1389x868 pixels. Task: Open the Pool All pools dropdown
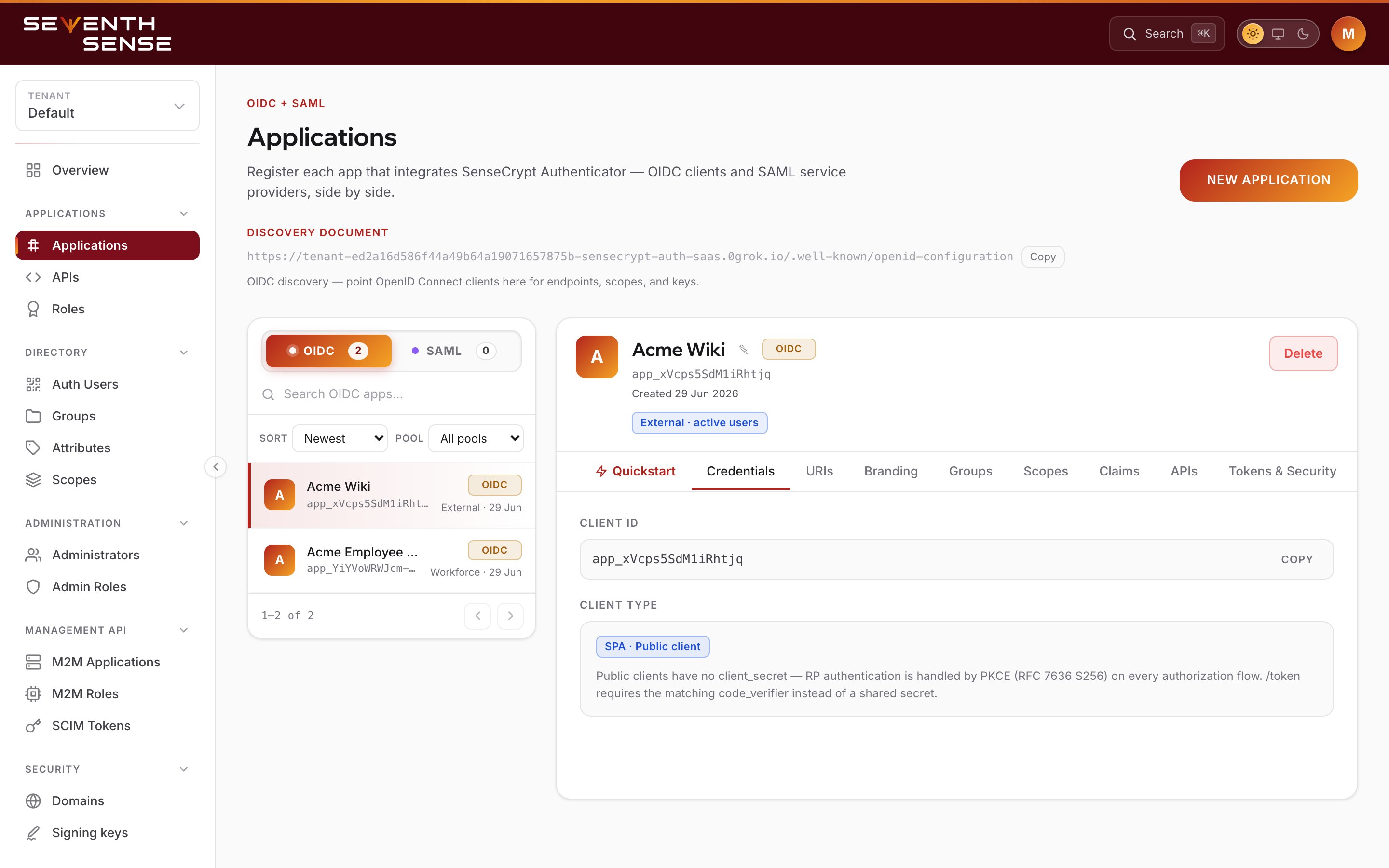pos(476,439)
